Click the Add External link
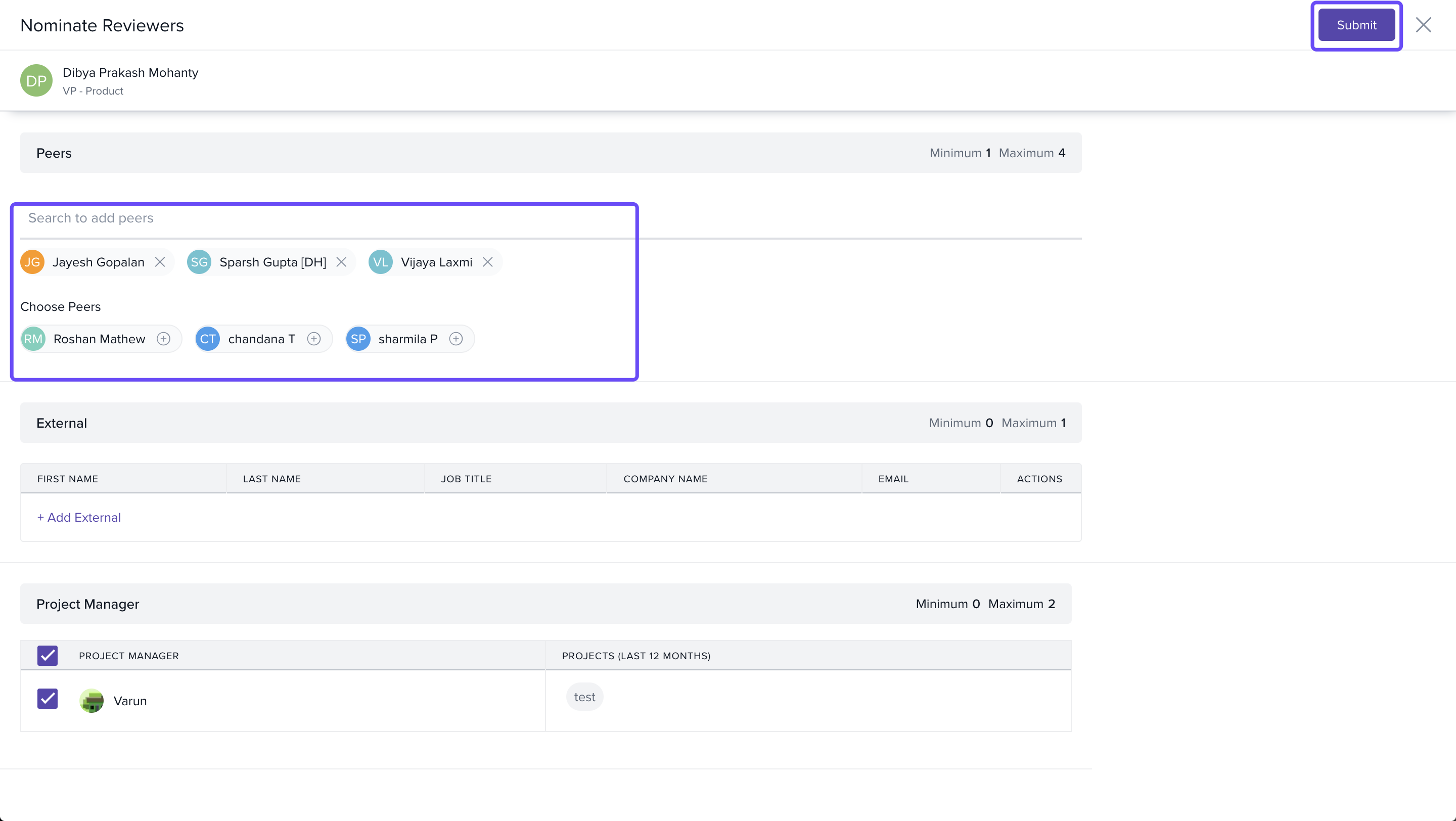Screen dimensions: 1456x821 click(78, 518)
